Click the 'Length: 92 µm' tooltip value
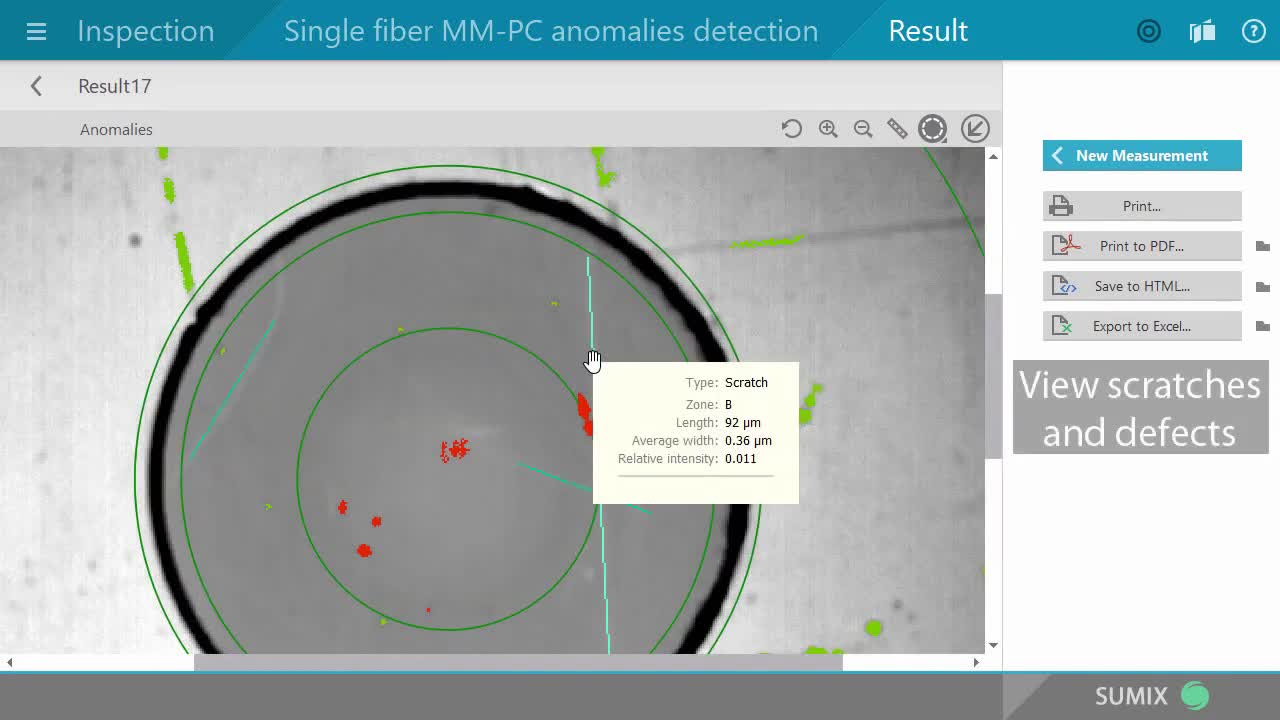 click(x=743, y=423)
